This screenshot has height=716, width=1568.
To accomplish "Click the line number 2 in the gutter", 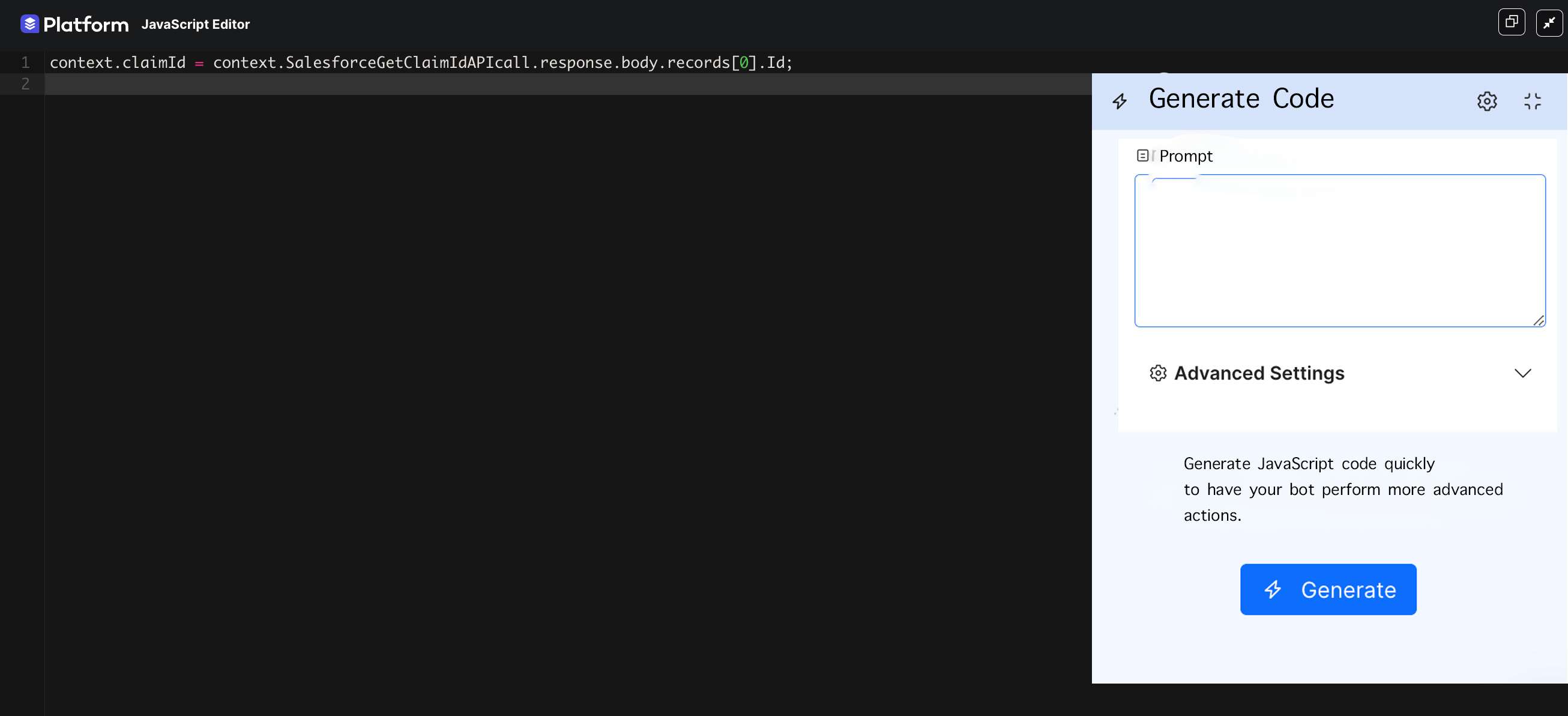I will (26, 84).
